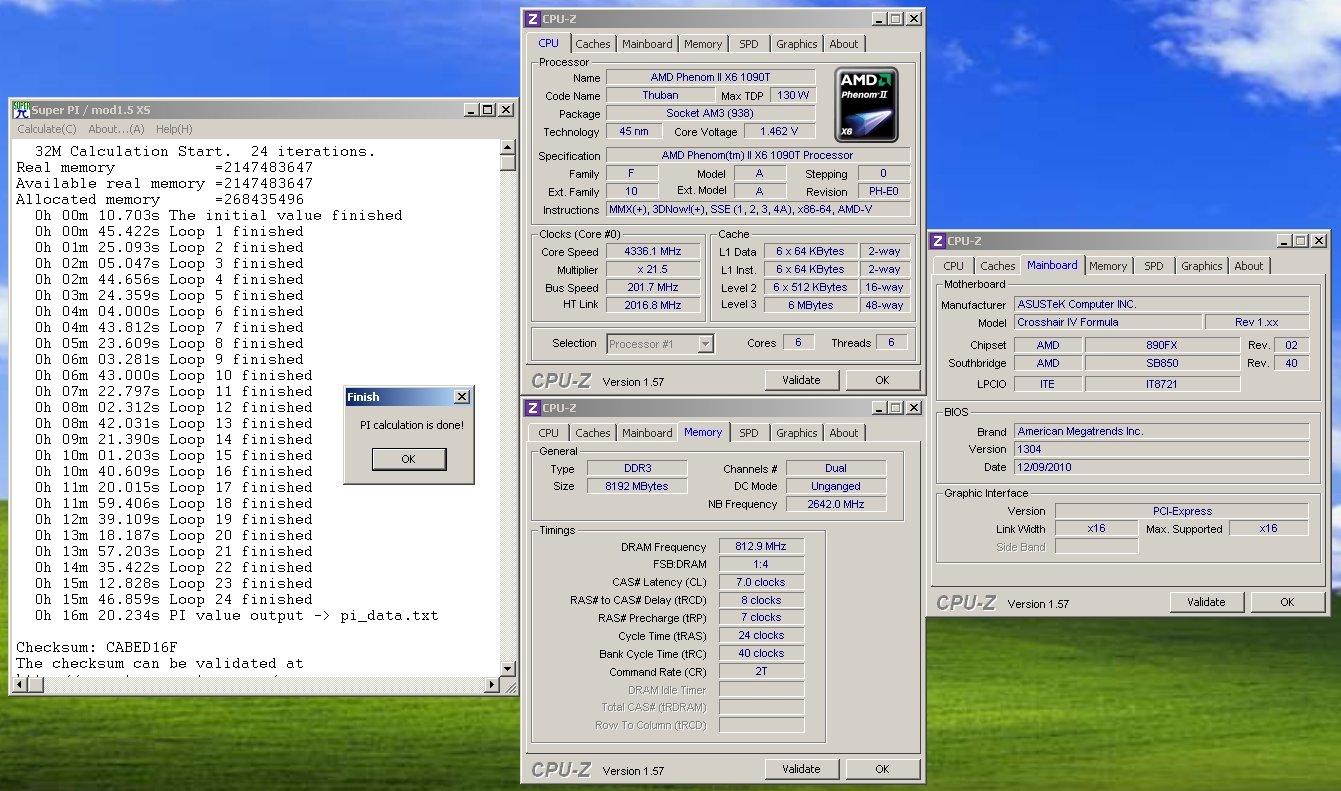Open the About...(A) menu in Super PI

coord(116,129)
